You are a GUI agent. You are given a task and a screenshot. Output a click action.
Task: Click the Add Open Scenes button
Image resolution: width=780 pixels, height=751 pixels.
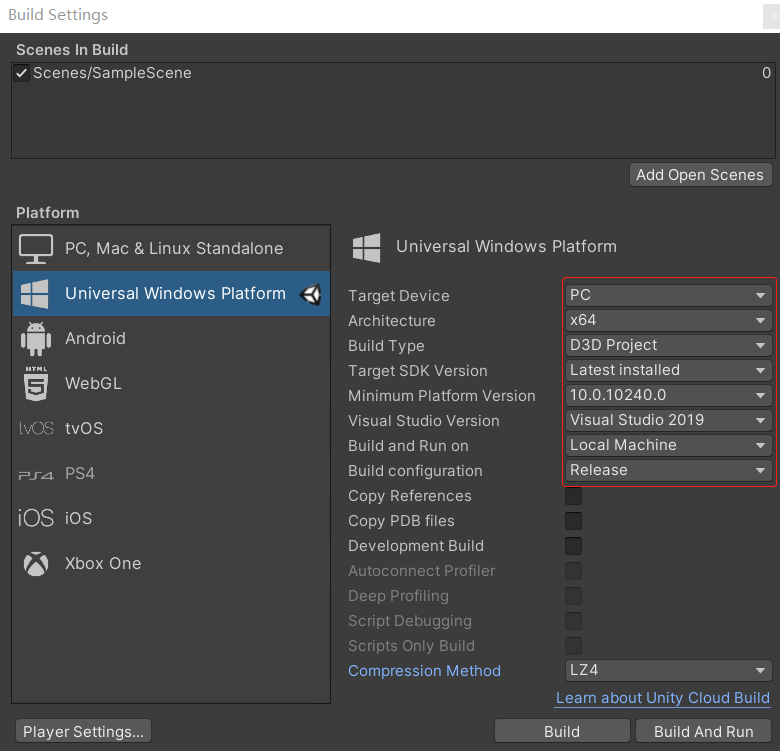pyautogui.click(x=700, y=175)
